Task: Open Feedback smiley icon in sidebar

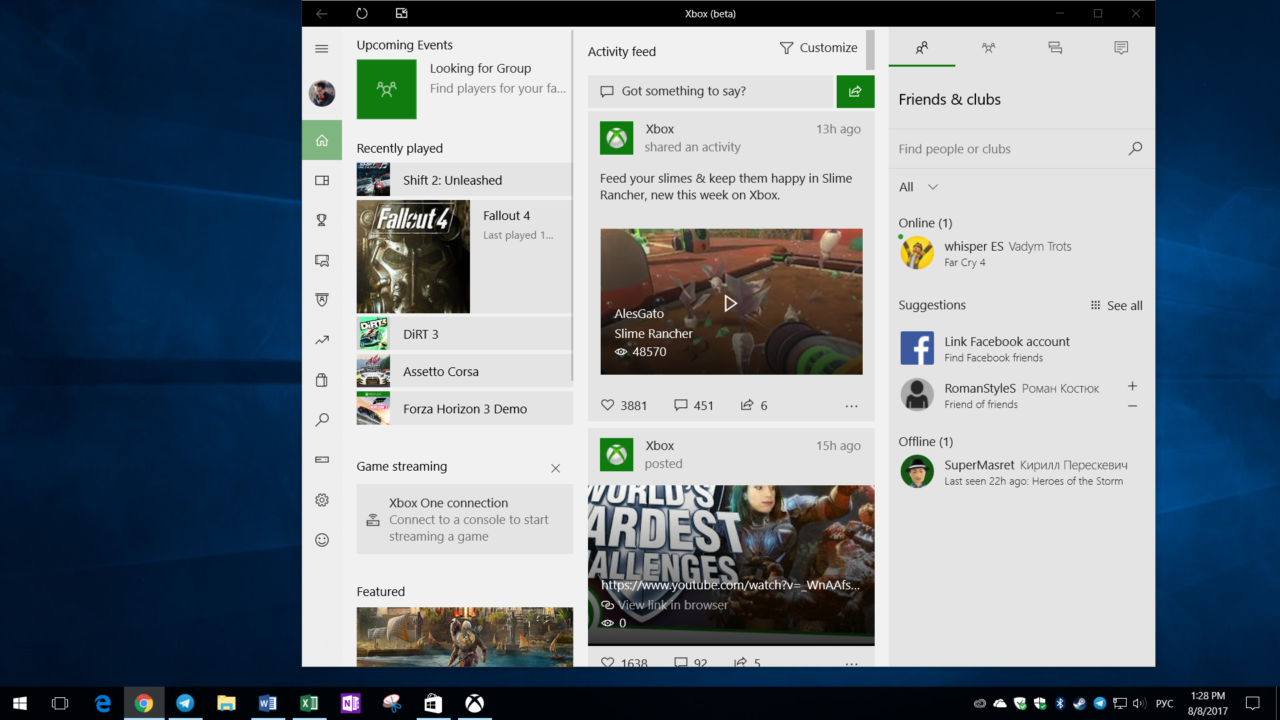Action: [x=322, y=540]
